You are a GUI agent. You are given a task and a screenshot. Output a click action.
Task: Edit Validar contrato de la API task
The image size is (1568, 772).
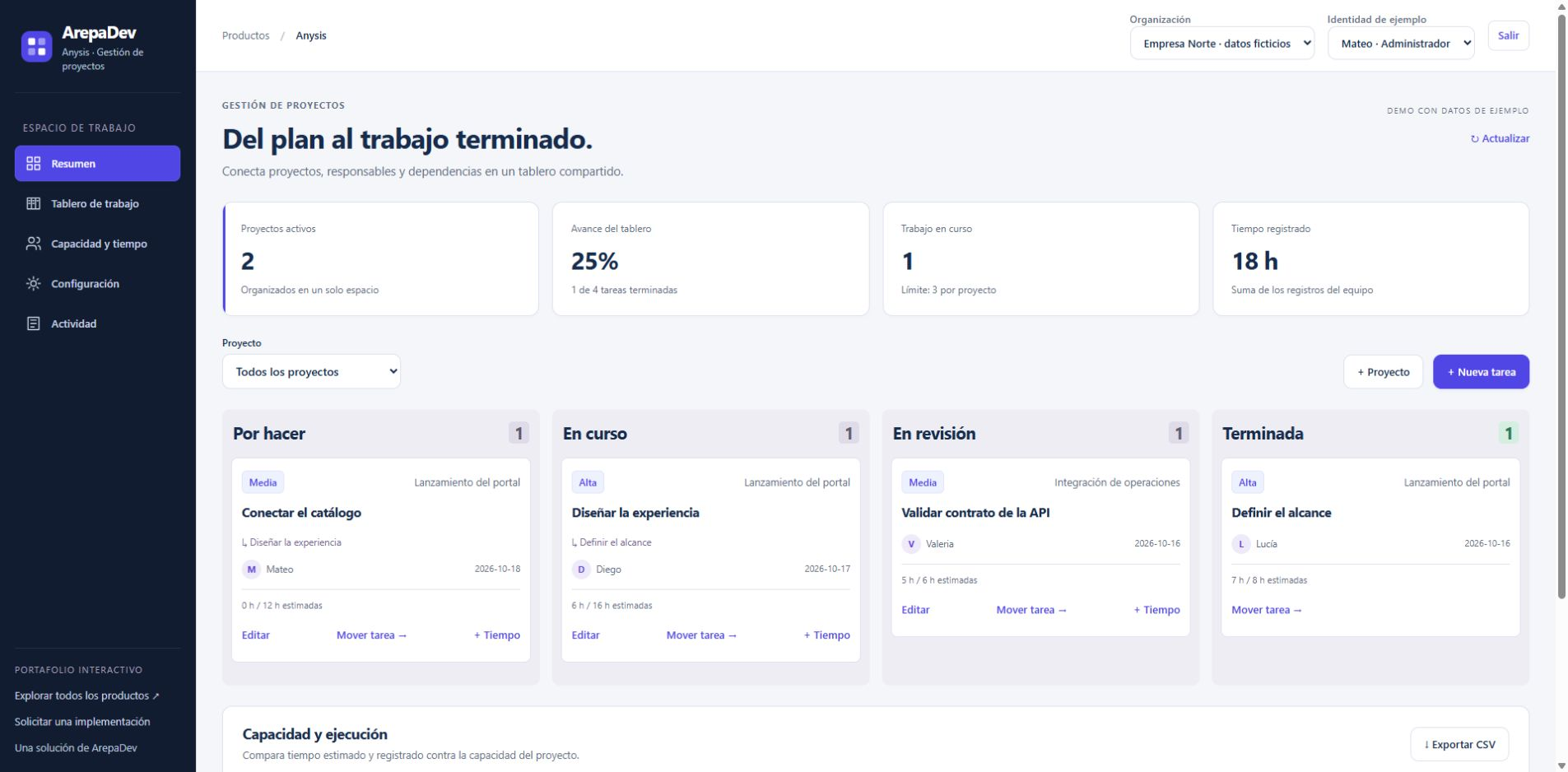point(915,610)
